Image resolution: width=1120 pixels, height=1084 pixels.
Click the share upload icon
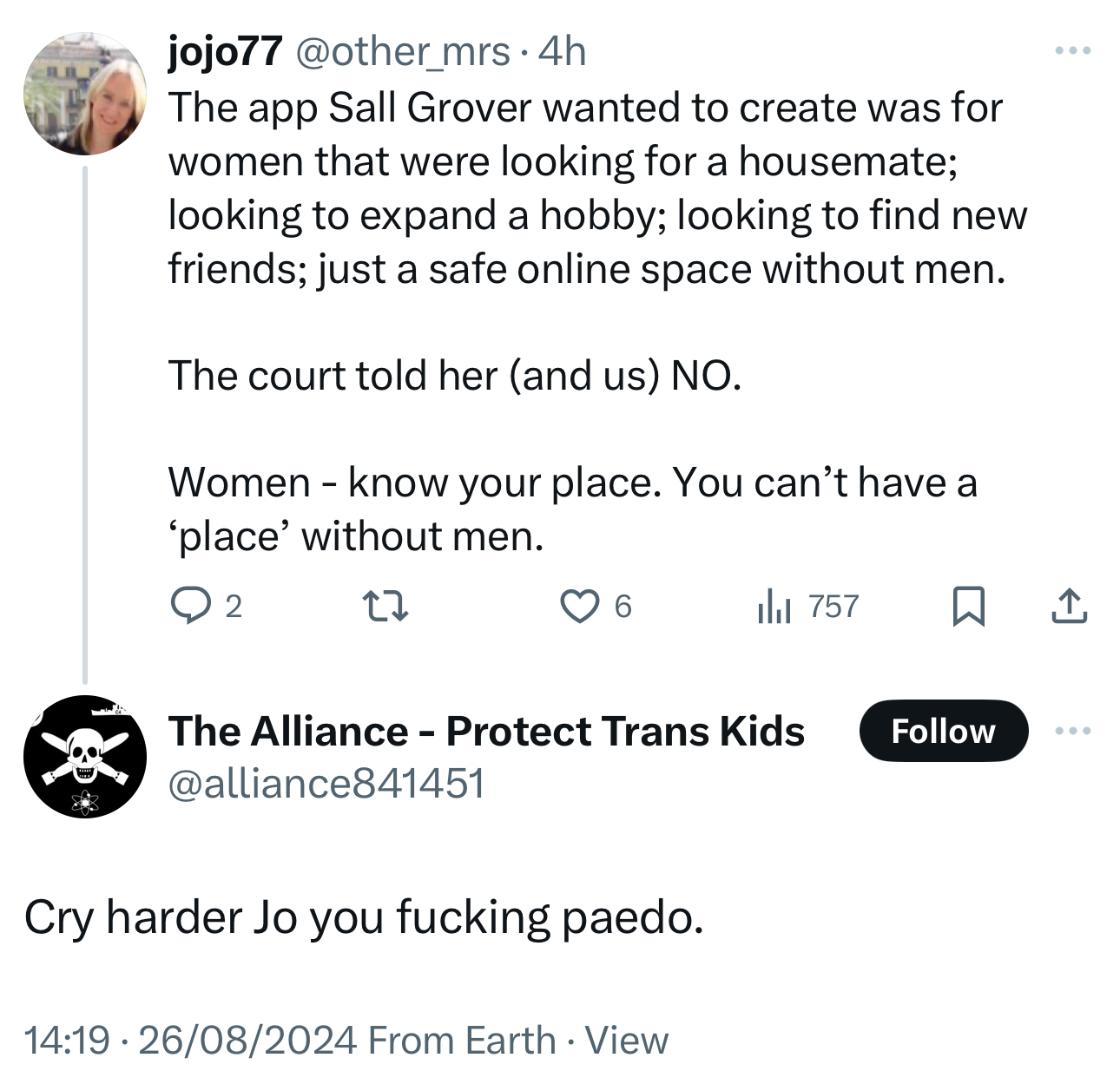coord(1069,606)
